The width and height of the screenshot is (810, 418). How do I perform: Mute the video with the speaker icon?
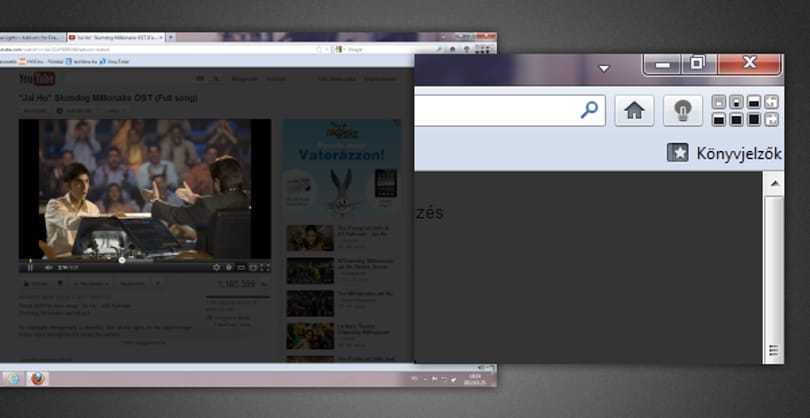coord(48,267)
